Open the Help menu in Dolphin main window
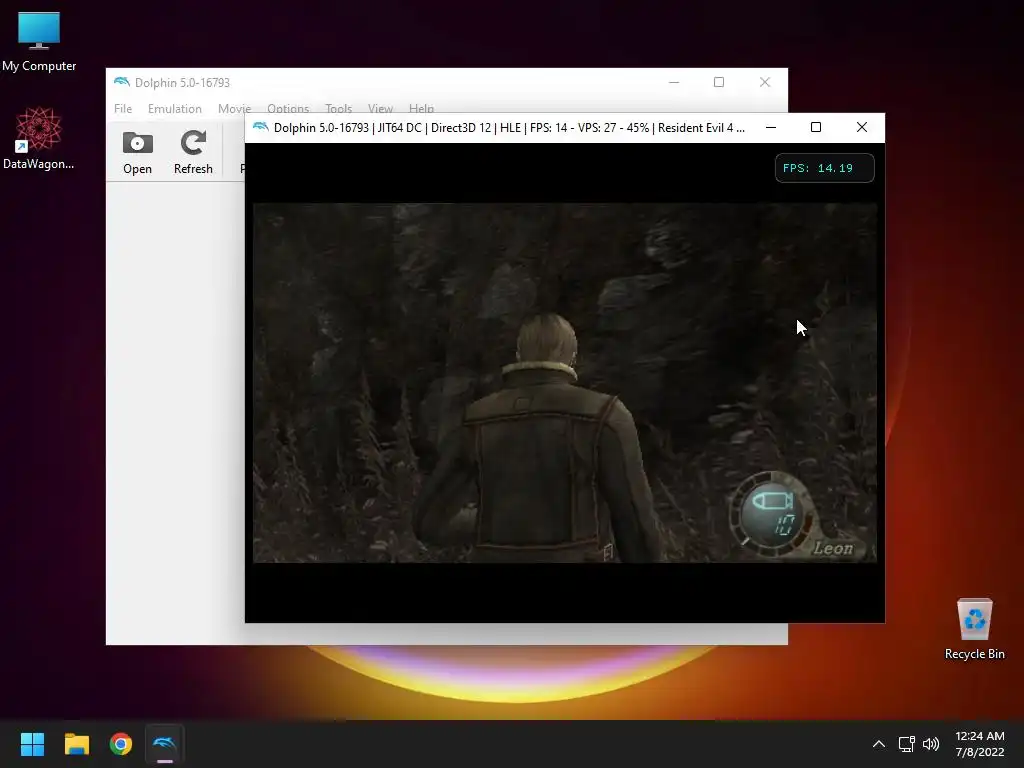Image resolution: width=1024 pixels, height=768 pixels. point(421,108)
